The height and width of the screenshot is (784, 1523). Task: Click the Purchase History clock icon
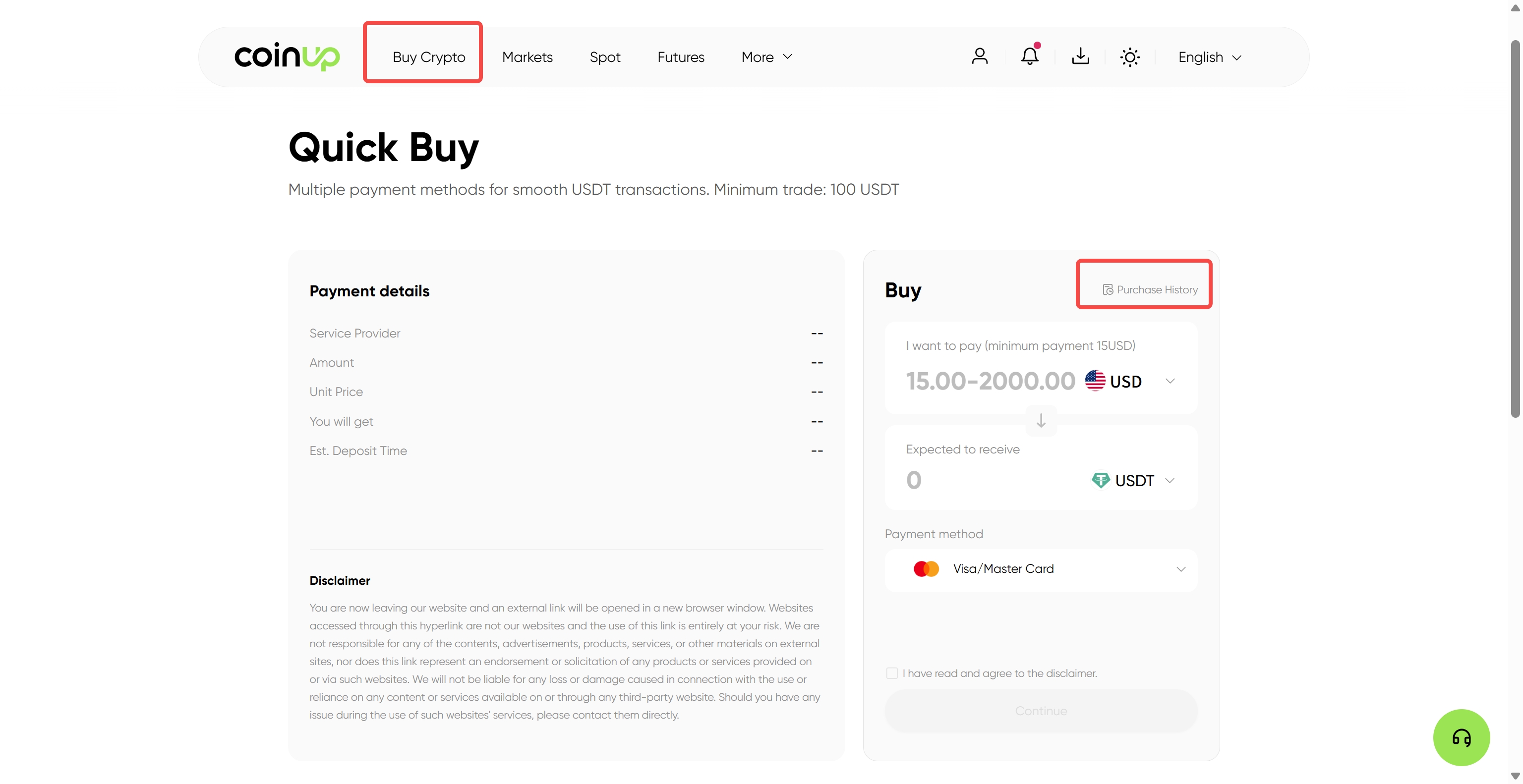click(1108, 289)
